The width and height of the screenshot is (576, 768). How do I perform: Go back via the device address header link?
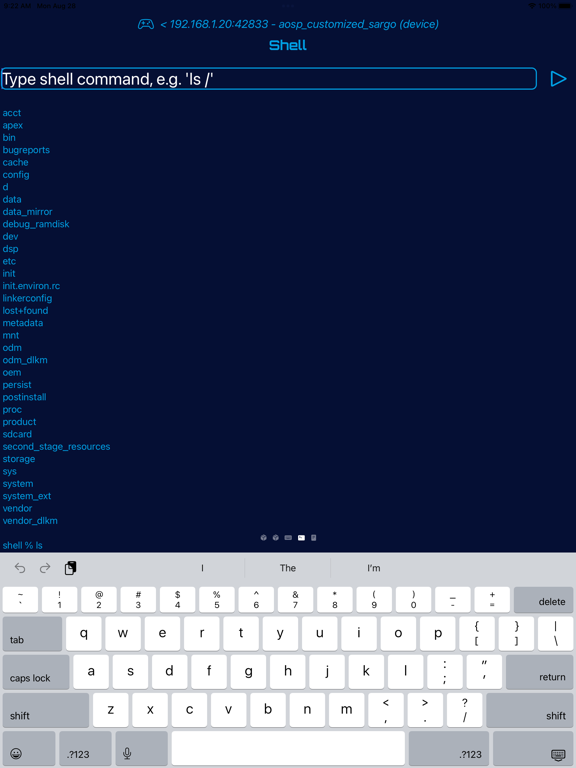pos(299,24)
